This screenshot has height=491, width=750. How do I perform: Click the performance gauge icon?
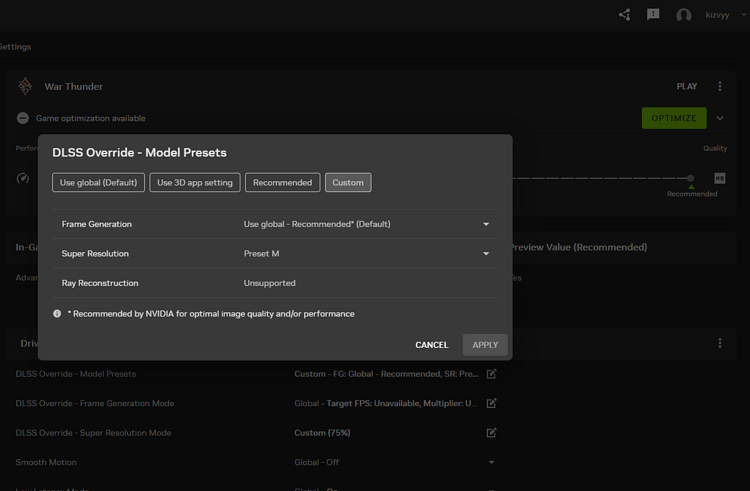point(22,178)
